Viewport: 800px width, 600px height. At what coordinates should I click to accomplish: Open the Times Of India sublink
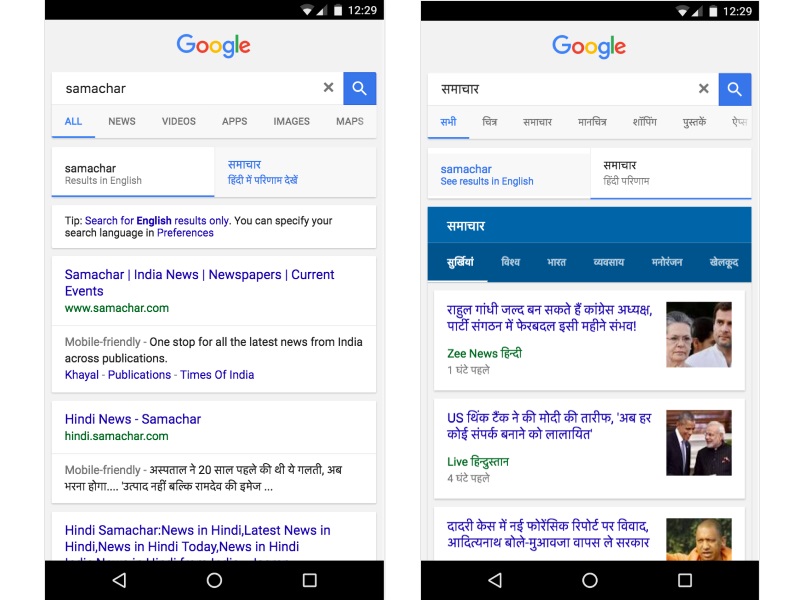(217, 374)
